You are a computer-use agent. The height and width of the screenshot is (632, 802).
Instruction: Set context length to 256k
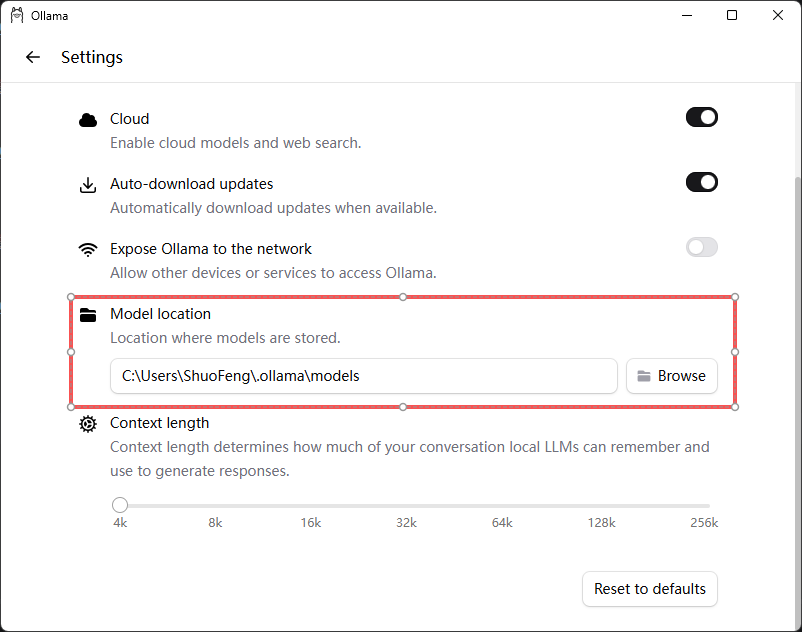(x=704, y=523)
